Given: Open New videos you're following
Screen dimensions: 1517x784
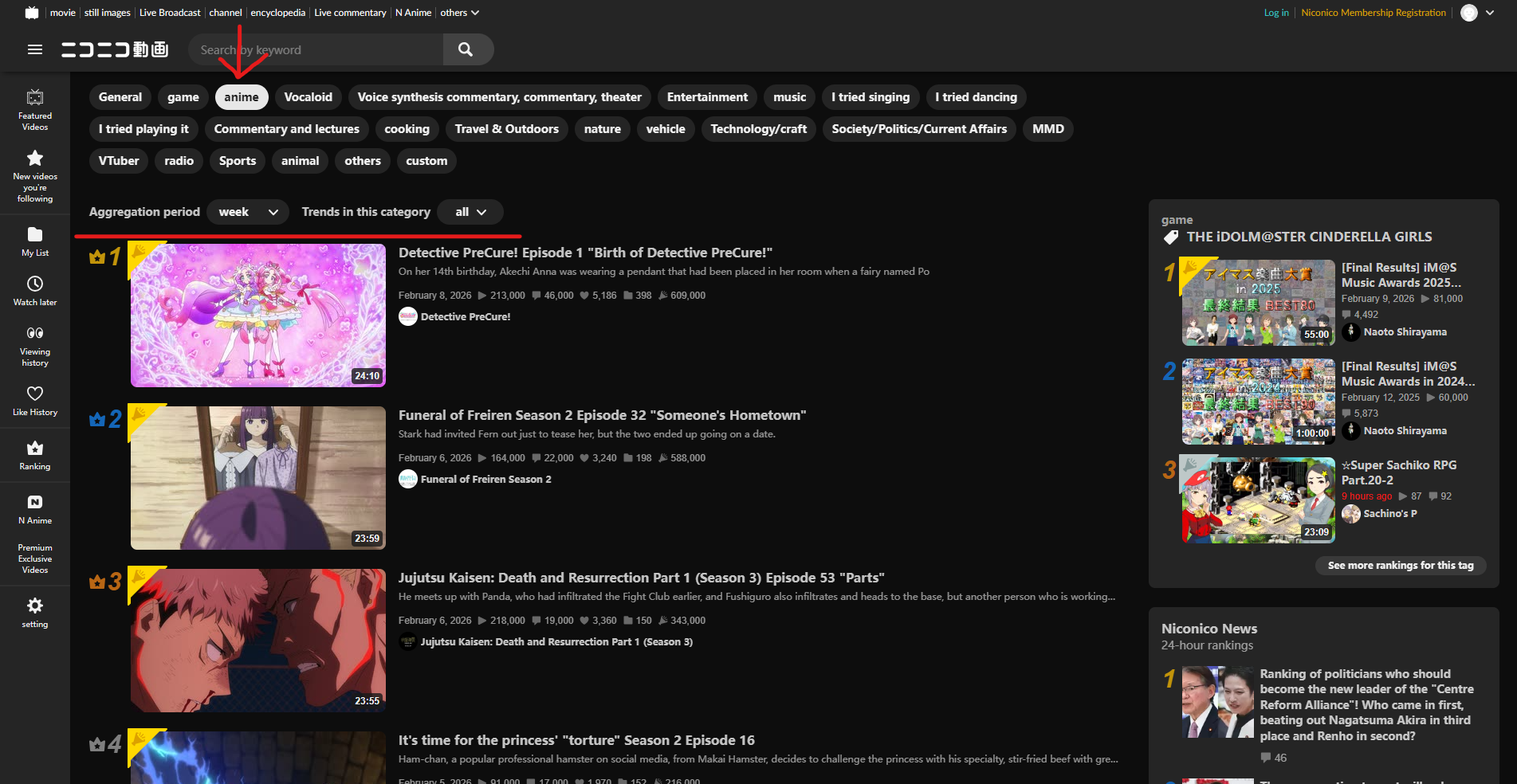Looking at the screenshot, I should (x=35, y=177).
